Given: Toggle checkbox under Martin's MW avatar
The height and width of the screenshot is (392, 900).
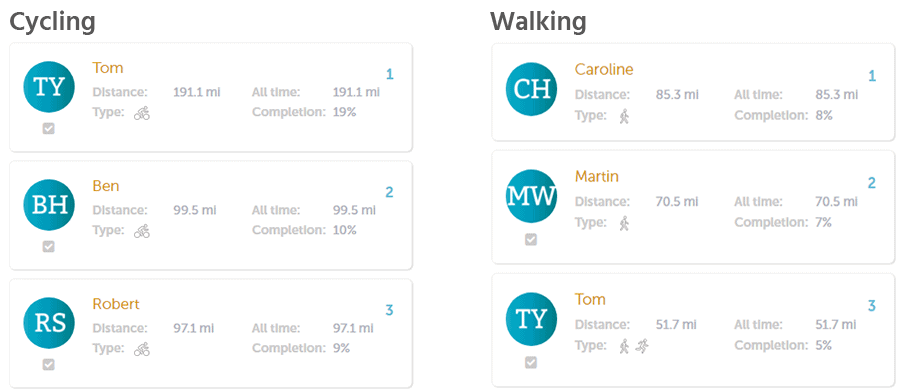Looking at the screenshot, I should coord(531,239).
